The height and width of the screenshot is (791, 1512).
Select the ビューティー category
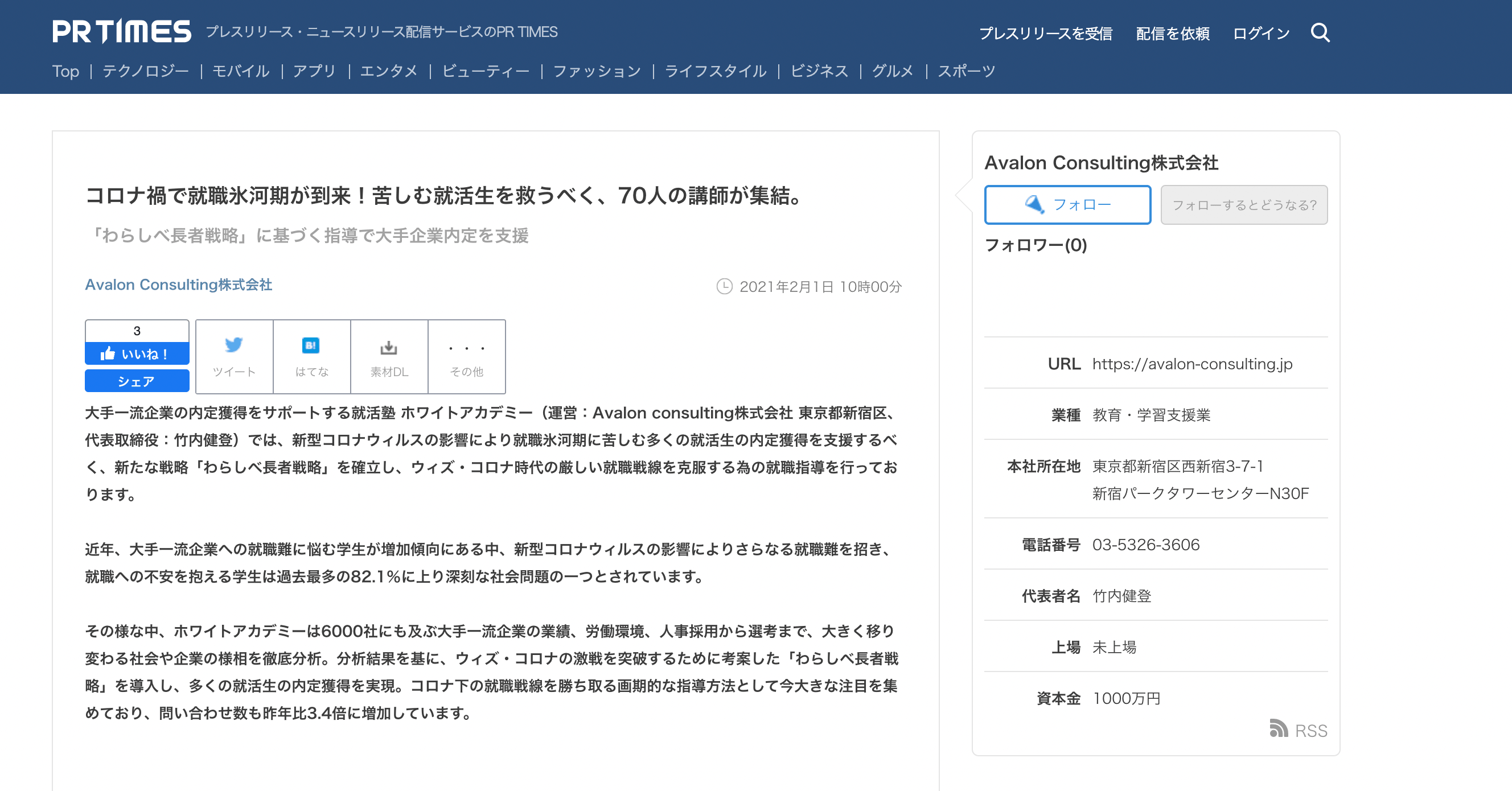tap(486, 71)
